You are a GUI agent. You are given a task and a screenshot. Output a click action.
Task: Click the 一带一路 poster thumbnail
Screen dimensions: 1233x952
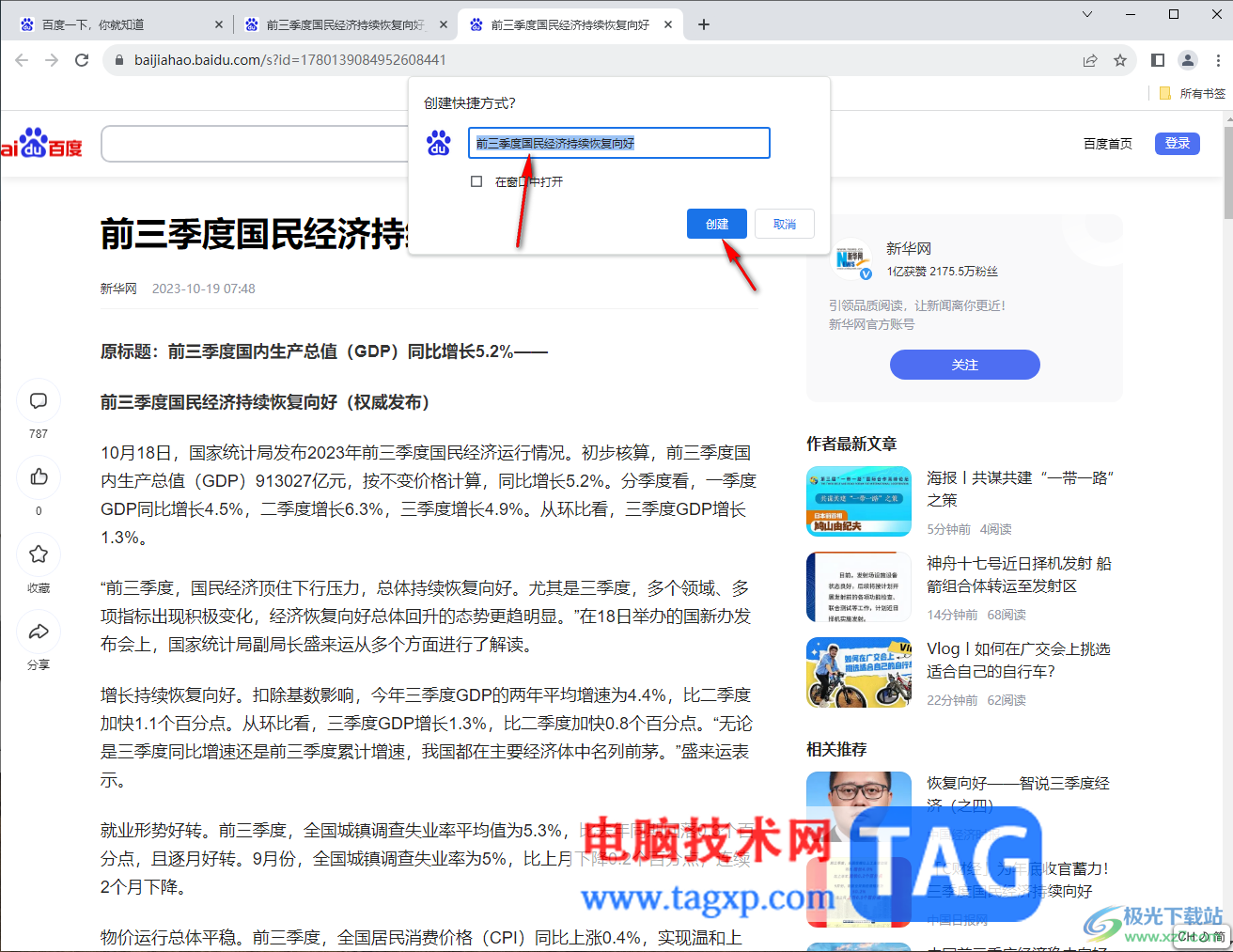[859, 501]
